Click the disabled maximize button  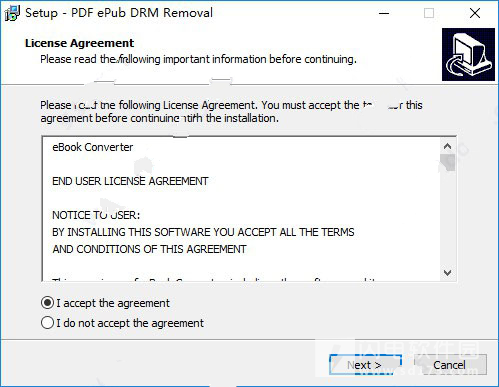(x=429, y=13)
